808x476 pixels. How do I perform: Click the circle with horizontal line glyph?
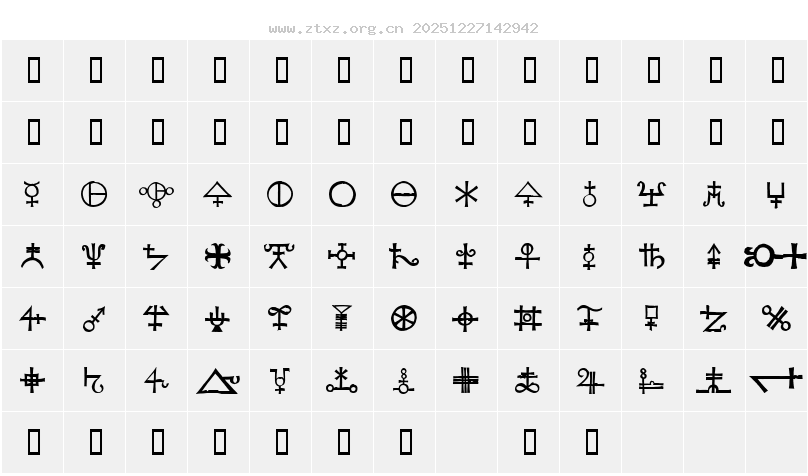coord(404,195)
